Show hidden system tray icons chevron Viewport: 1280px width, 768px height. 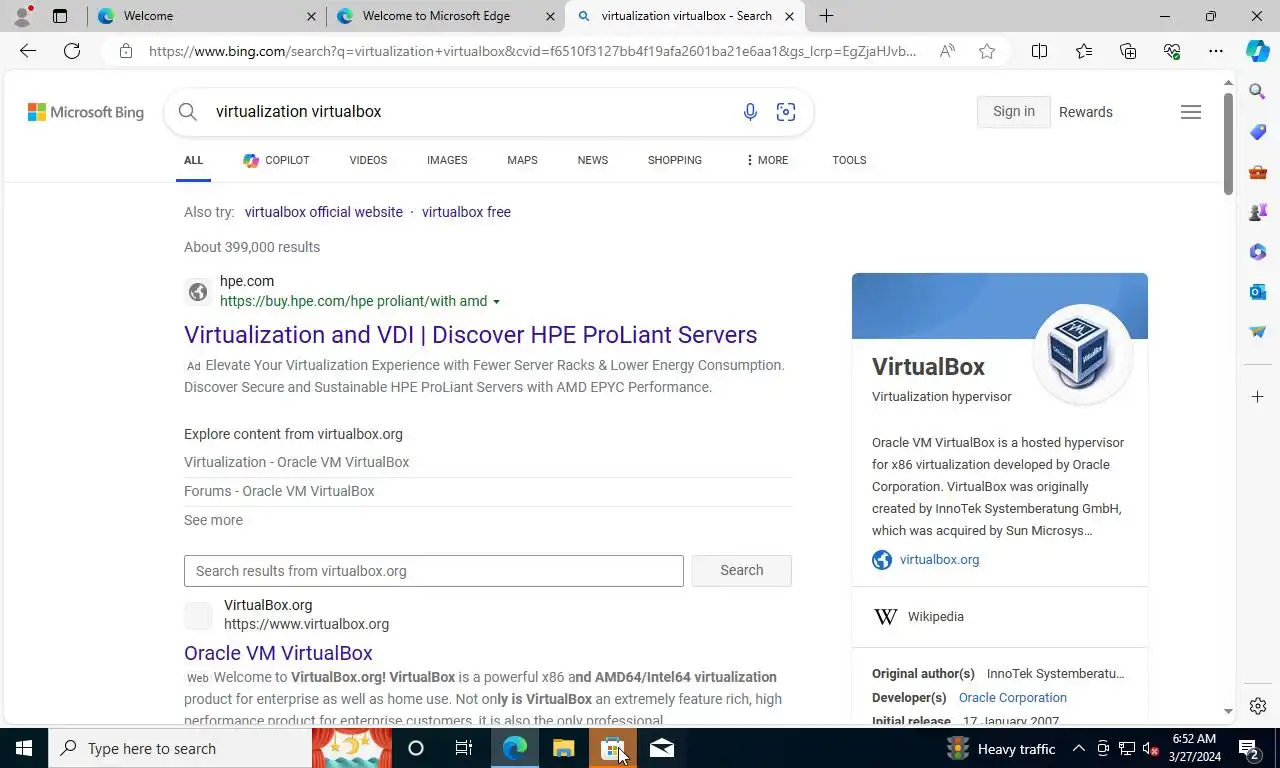[1078, 748]
